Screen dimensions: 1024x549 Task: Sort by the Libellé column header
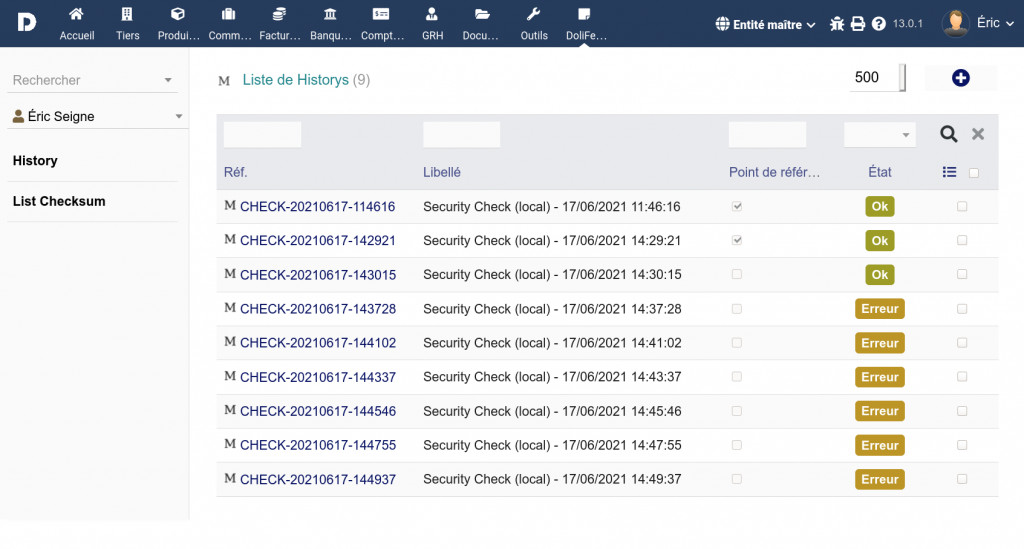[x=442, y=172]
